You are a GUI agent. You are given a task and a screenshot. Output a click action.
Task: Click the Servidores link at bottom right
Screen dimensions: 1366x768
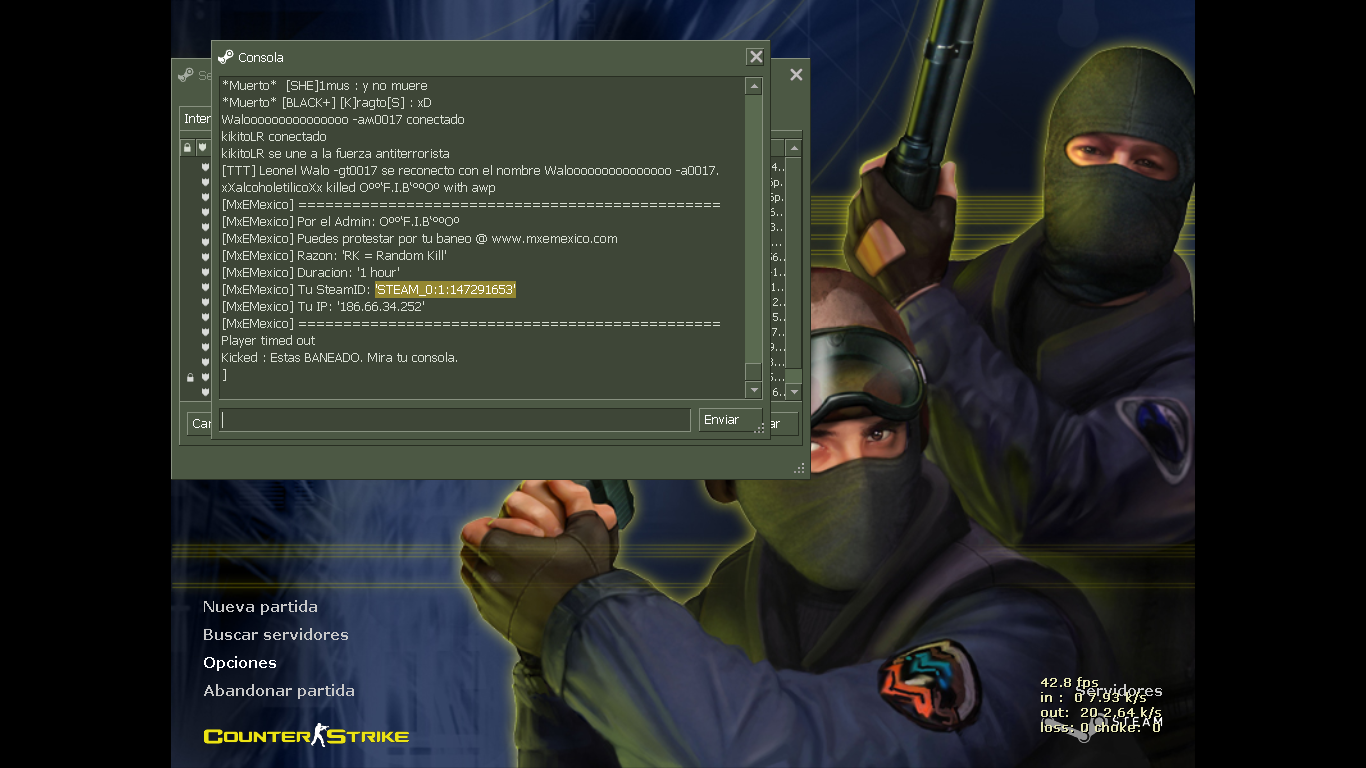(1119, 691)
